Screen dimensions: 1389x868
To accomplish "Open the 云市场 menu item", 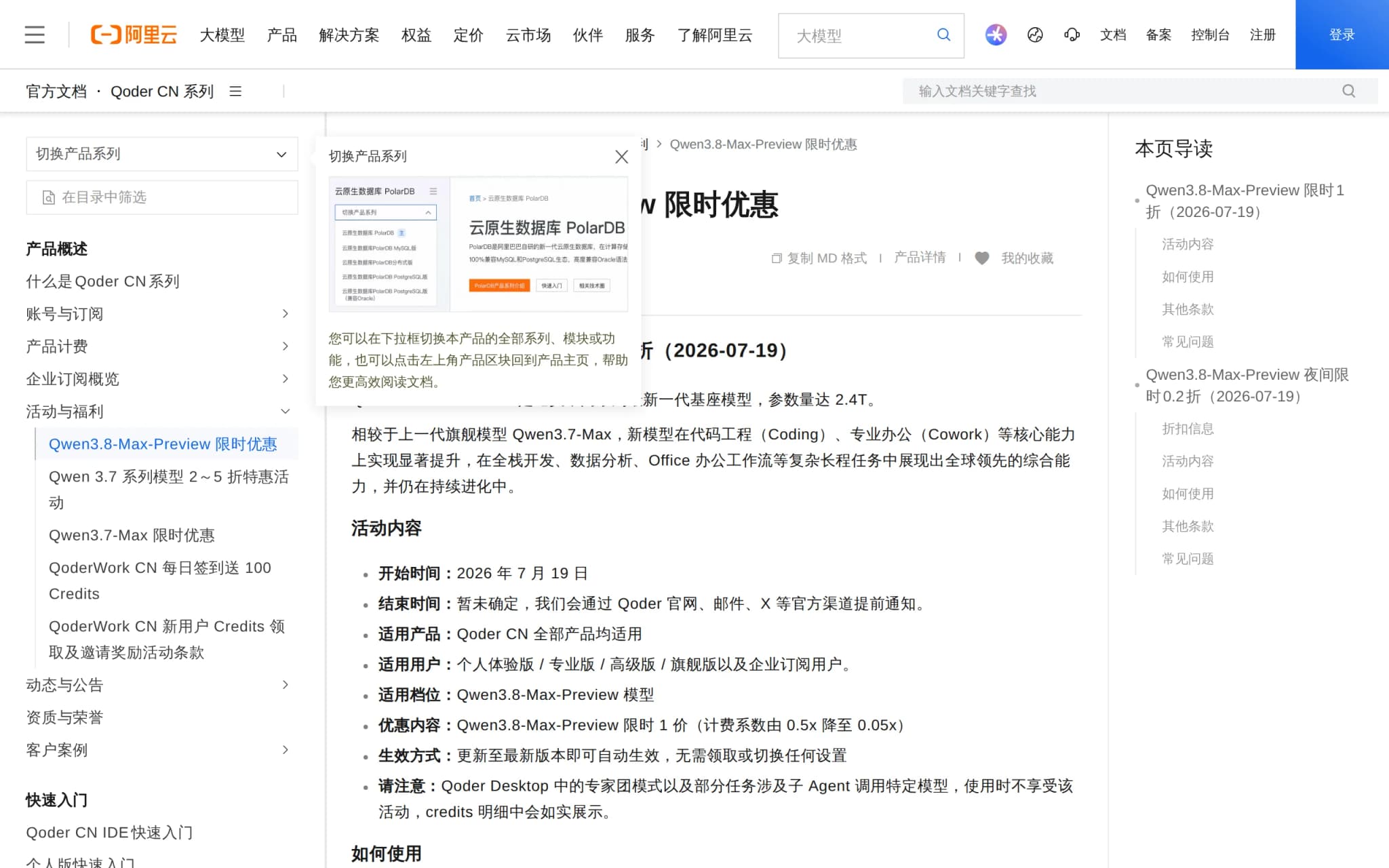I will [x=528, y=35].
